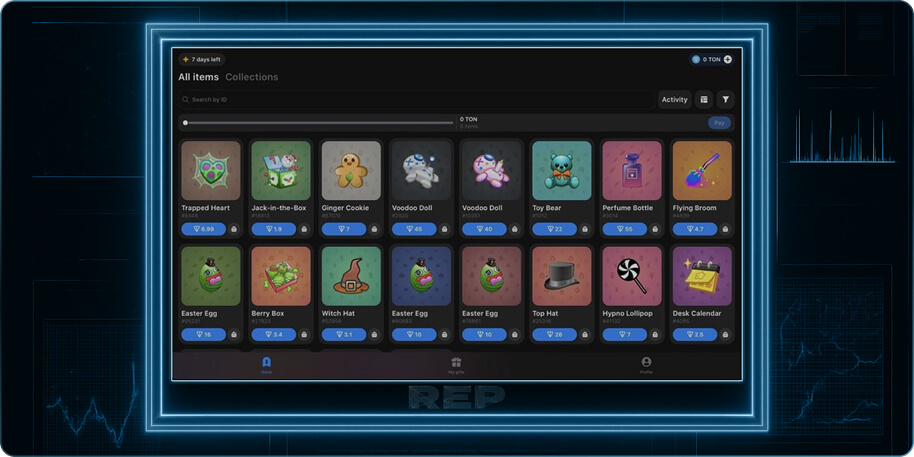This screenshot has width=914, height=457.
Task: Open the Top Hat thumbnail
Action: point(562,276)
